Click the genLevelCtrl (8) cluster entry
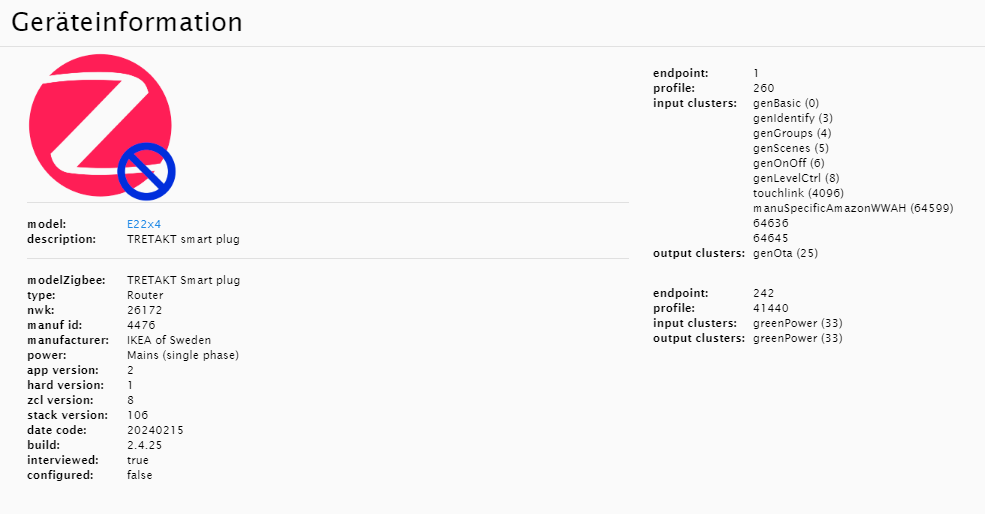This screenshot has height=514, width=985. click(x=796, y=178)
